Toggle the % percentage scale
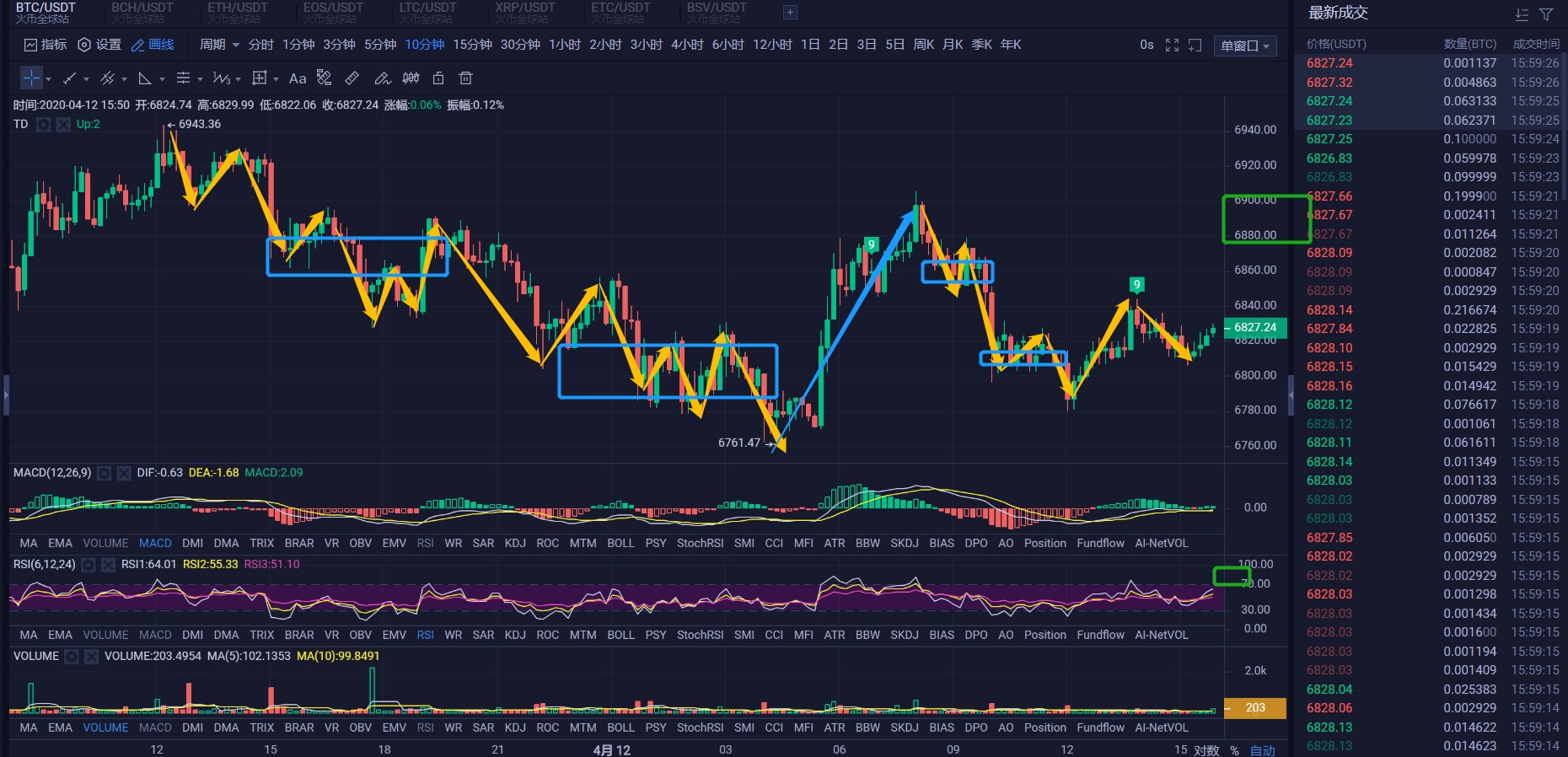Image resolution: width=1568 pixels, height=757 pixels. pos(1235,750)
